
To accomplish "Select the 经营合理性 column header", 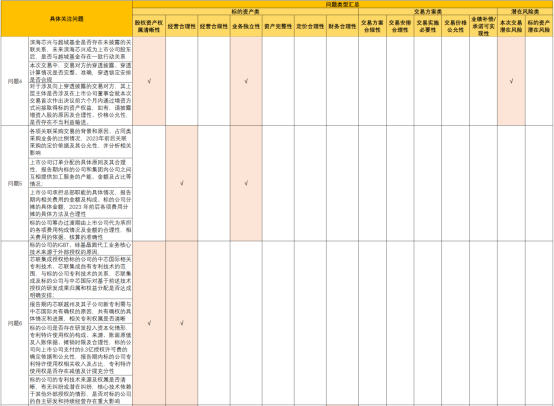I will (182, 26).
